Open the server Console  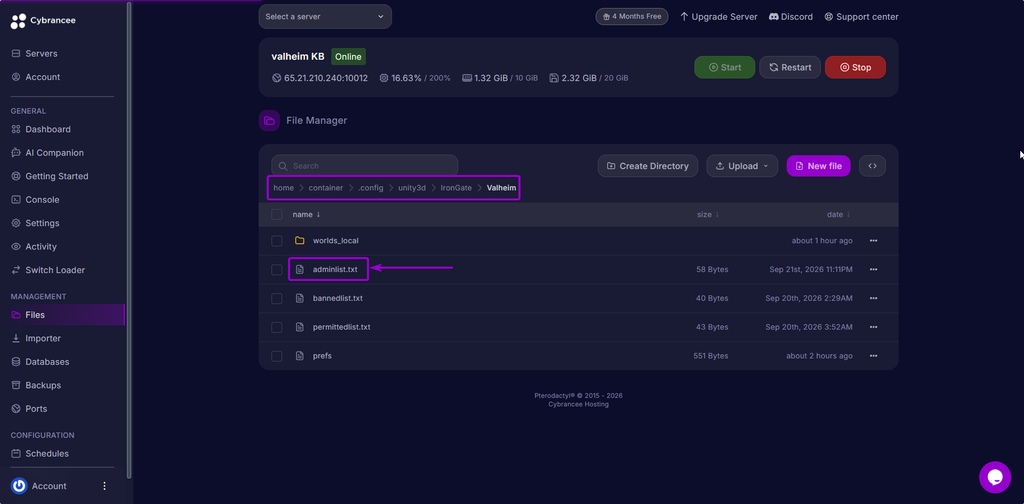42,200
